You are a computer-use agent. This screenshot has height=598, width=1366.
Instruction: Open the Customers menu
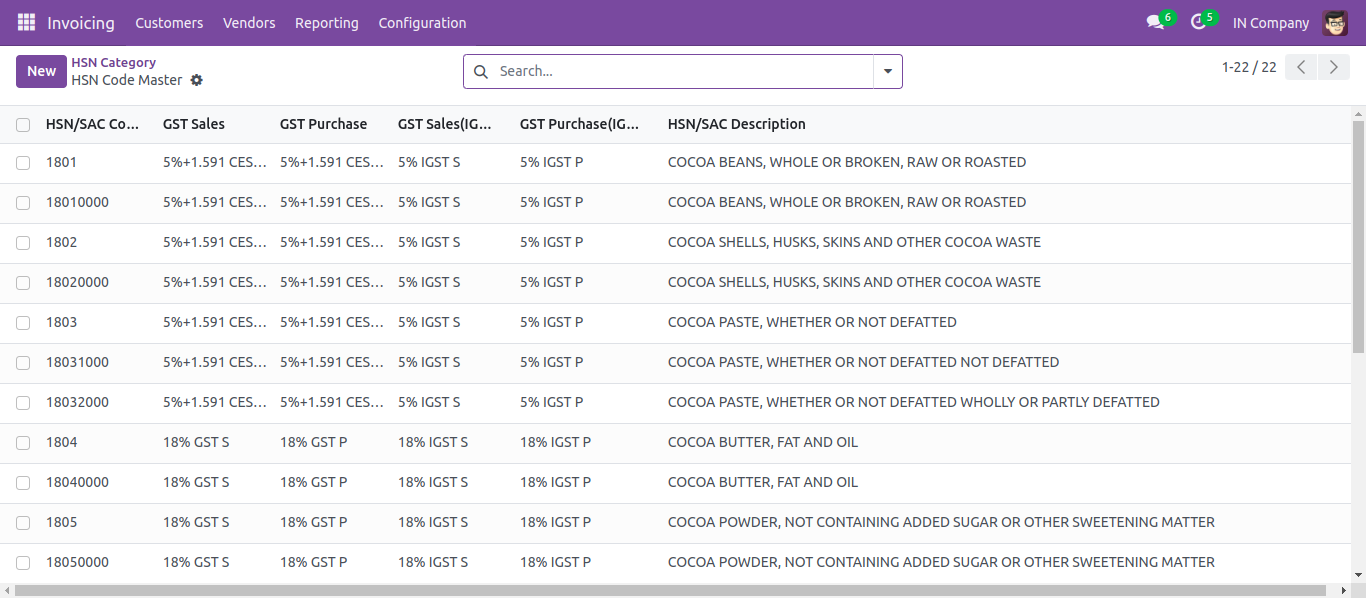[x=169, y=22]
